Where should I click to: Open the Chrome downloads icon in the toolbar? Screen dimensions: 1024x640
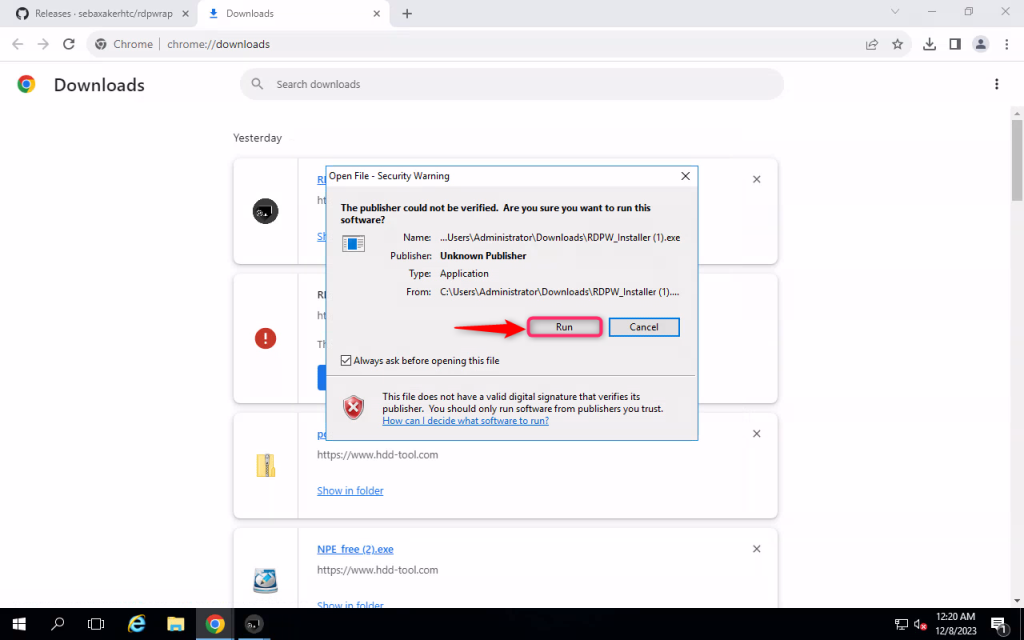[929, 44]
